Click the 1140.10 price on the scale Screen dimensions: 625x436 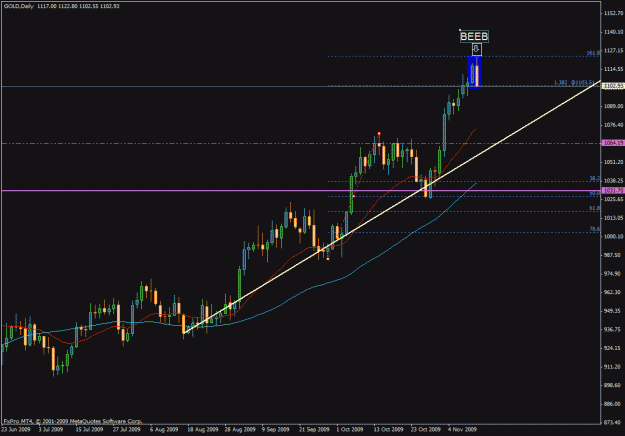coord(613,32)
